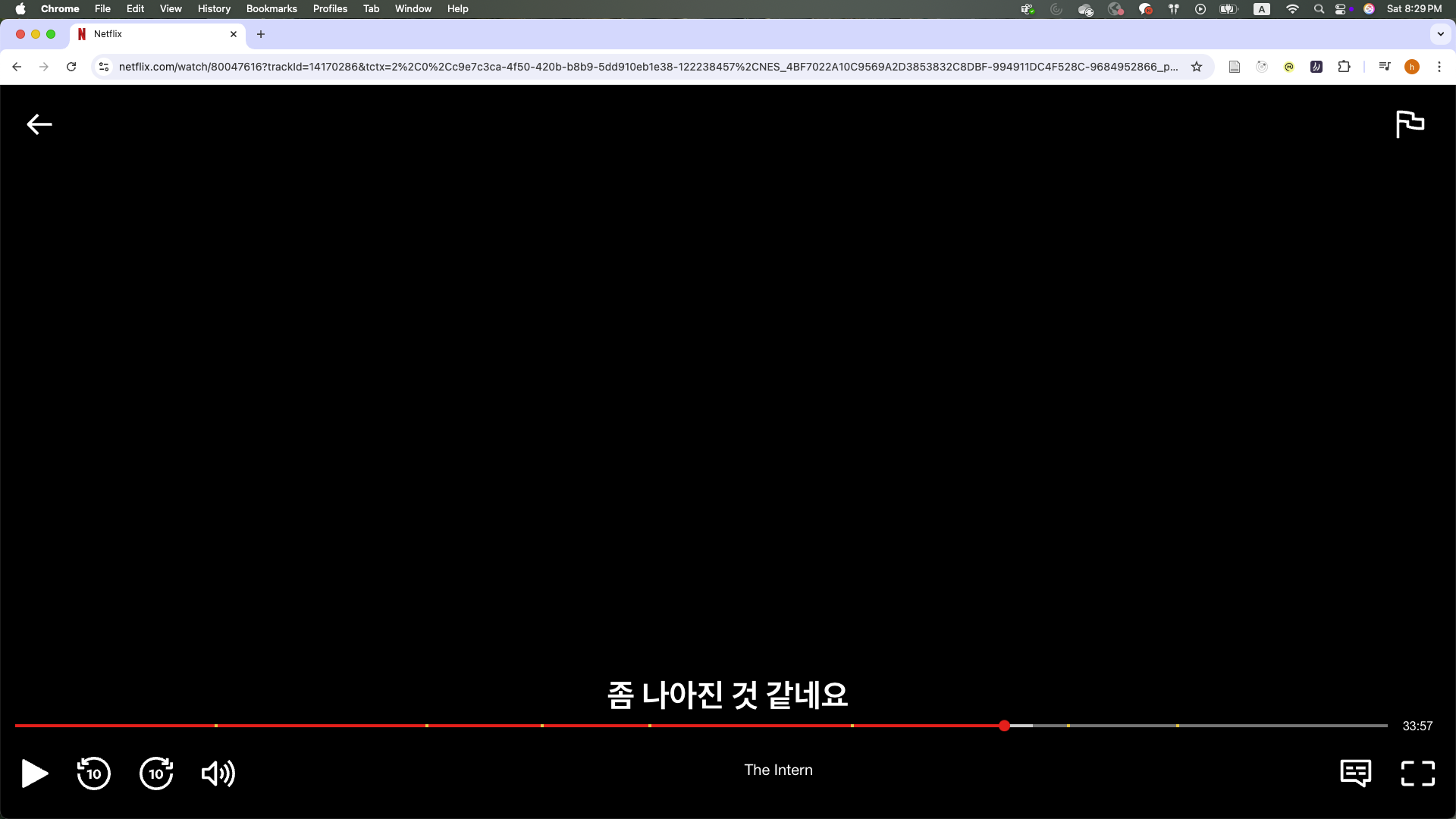This screenshot has height=819, width=1456.
Task: Open the History menu
Action: [x=214, y=8]
